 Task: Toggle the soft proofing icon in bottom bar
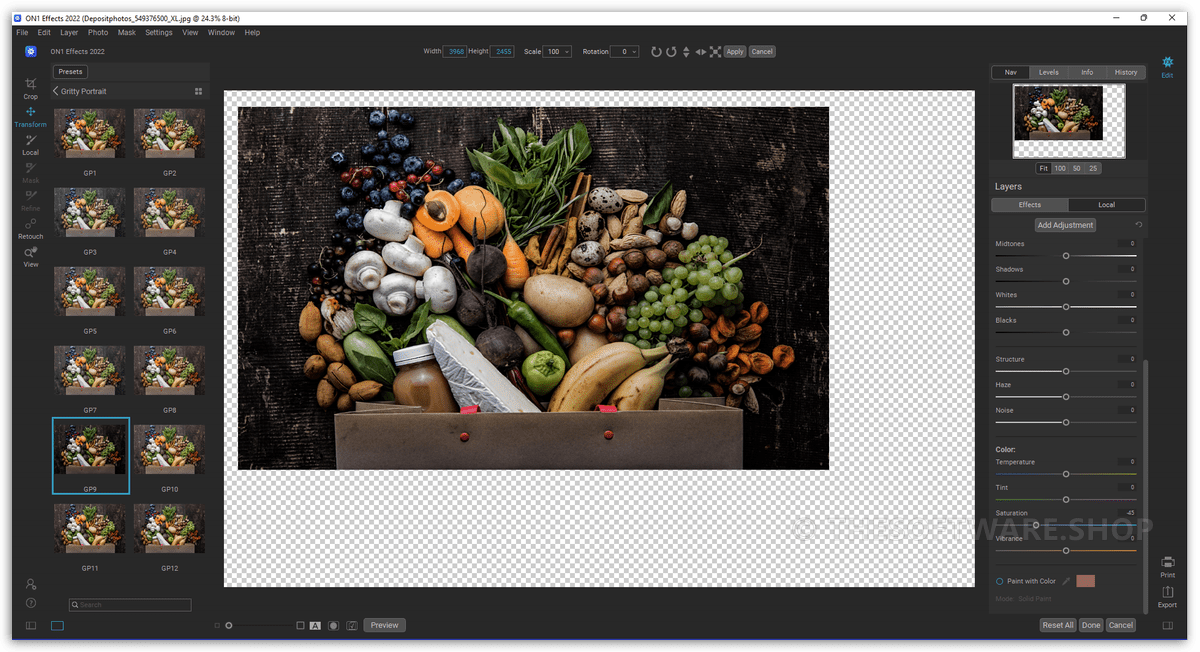352,625
